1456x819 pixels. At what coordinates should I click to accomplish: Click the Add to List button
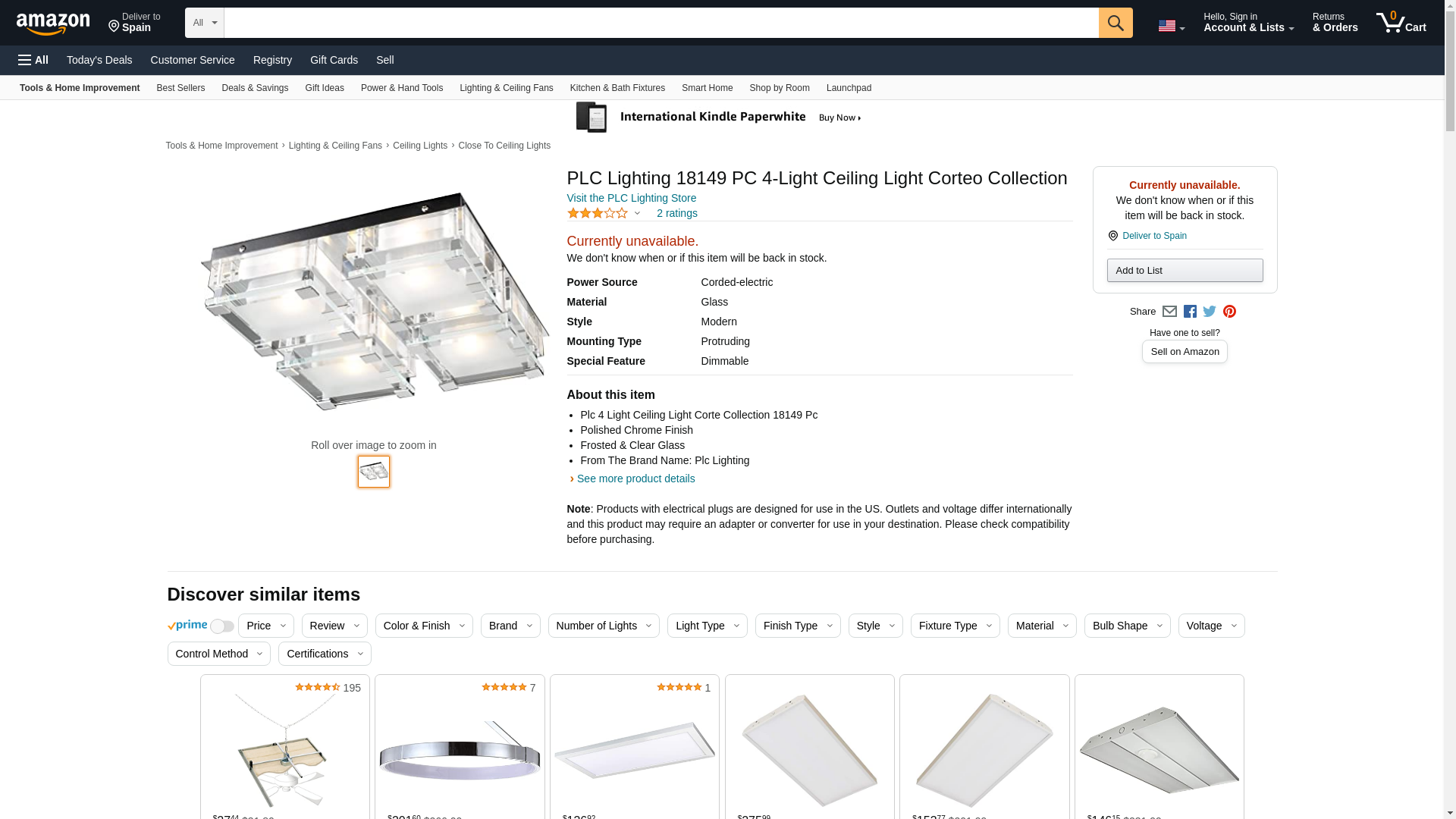(1185, 271)
